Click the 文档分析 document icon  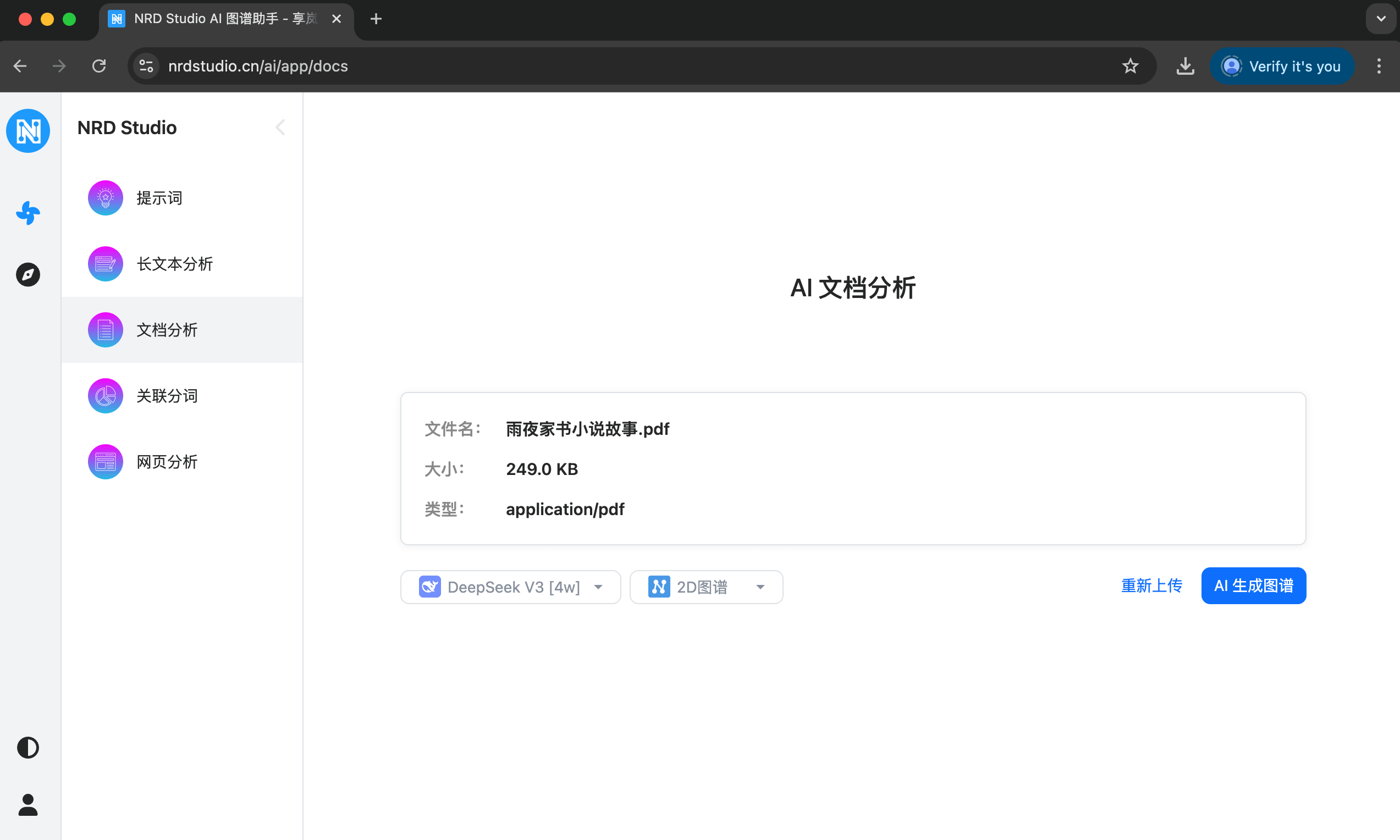coord(105,330)
